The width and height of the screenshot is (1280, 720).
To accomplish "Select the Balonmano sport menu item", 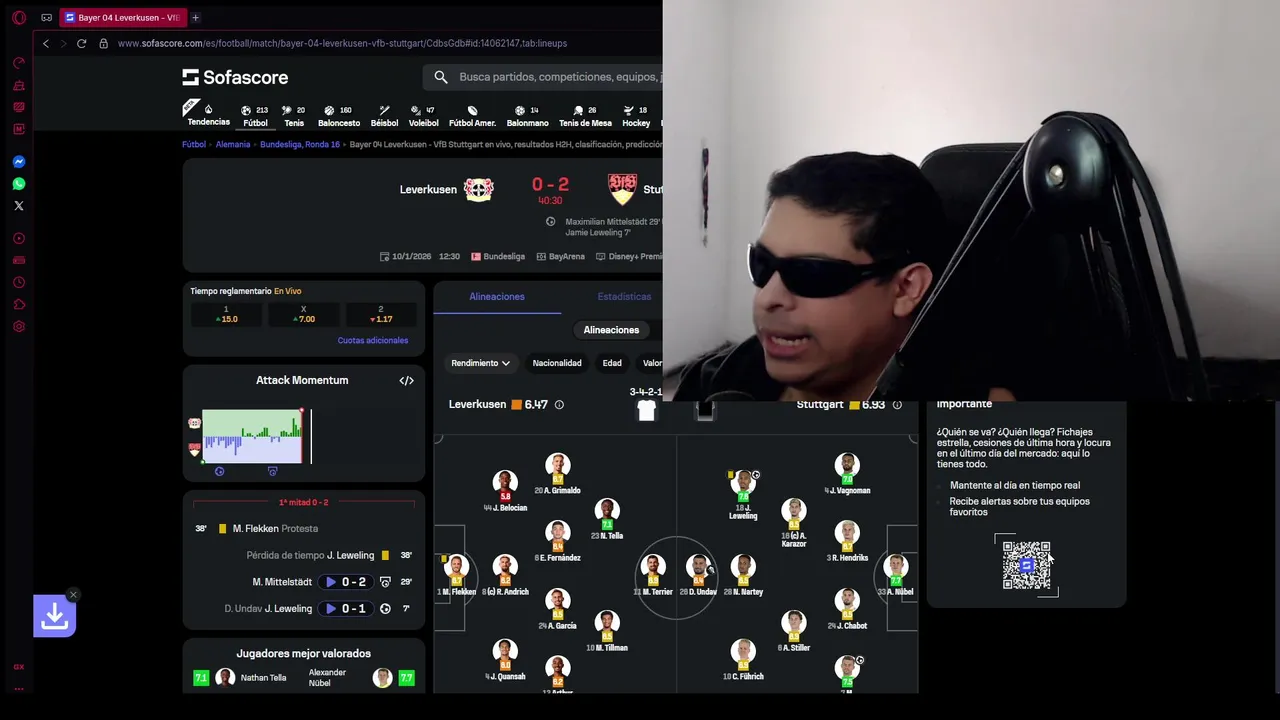I will 527,116.
